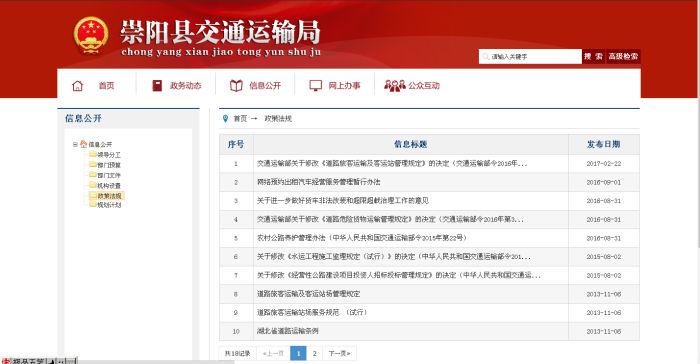
Task: Open item 4 about 道路危险货物运输管理规定
Action: [390, 219]
